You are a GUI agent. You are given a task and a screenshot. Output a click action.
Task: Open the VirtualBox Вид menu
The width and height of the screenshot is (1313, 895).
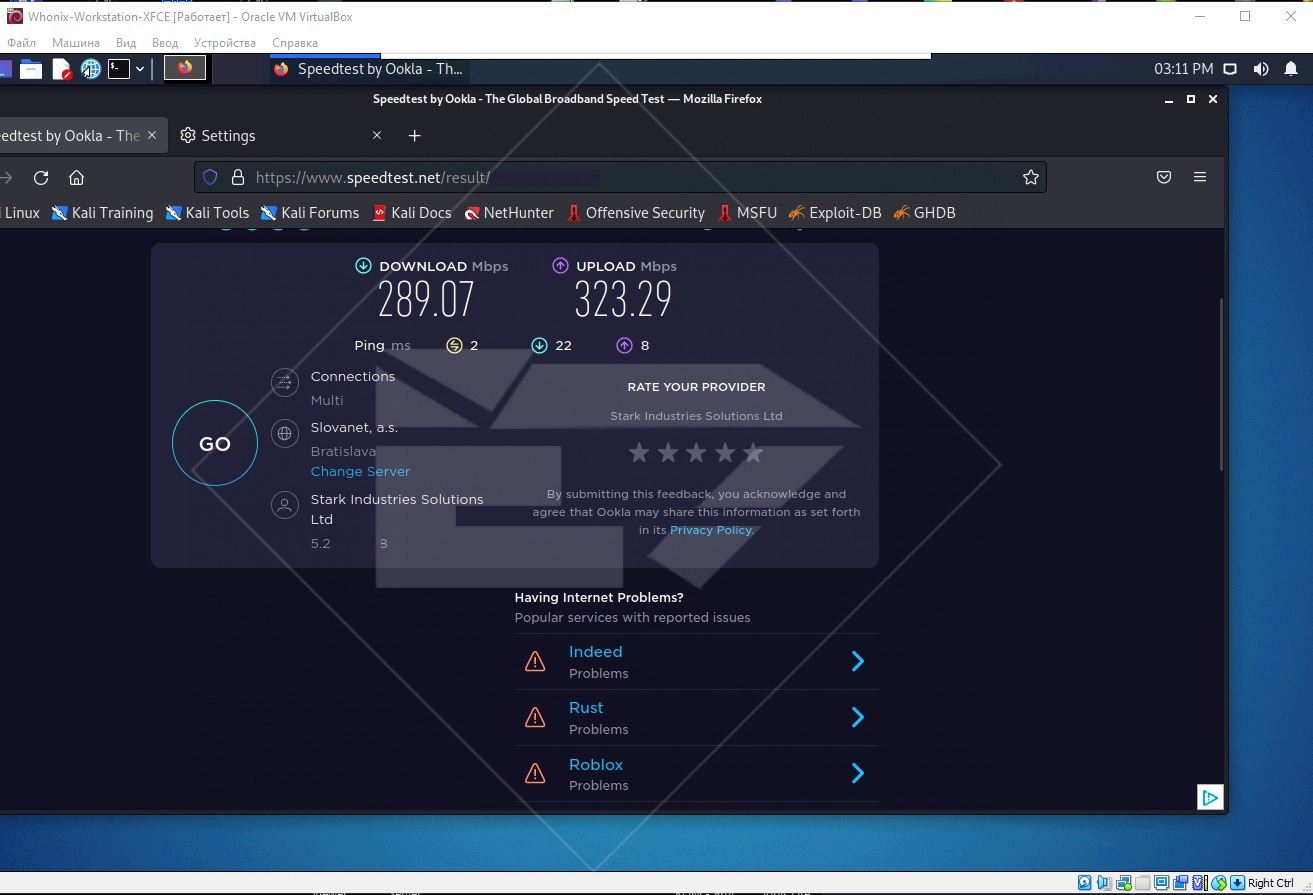[x=126, y=43]
